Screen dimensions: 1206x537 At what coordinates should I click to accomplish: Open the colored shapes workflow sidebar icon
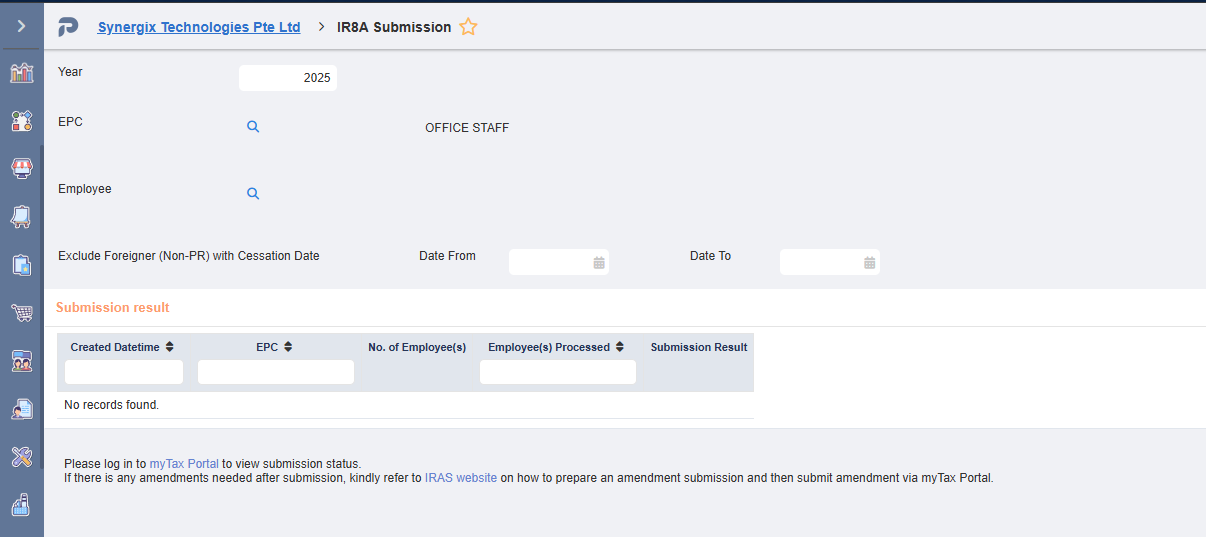click(x=21, y=121)
